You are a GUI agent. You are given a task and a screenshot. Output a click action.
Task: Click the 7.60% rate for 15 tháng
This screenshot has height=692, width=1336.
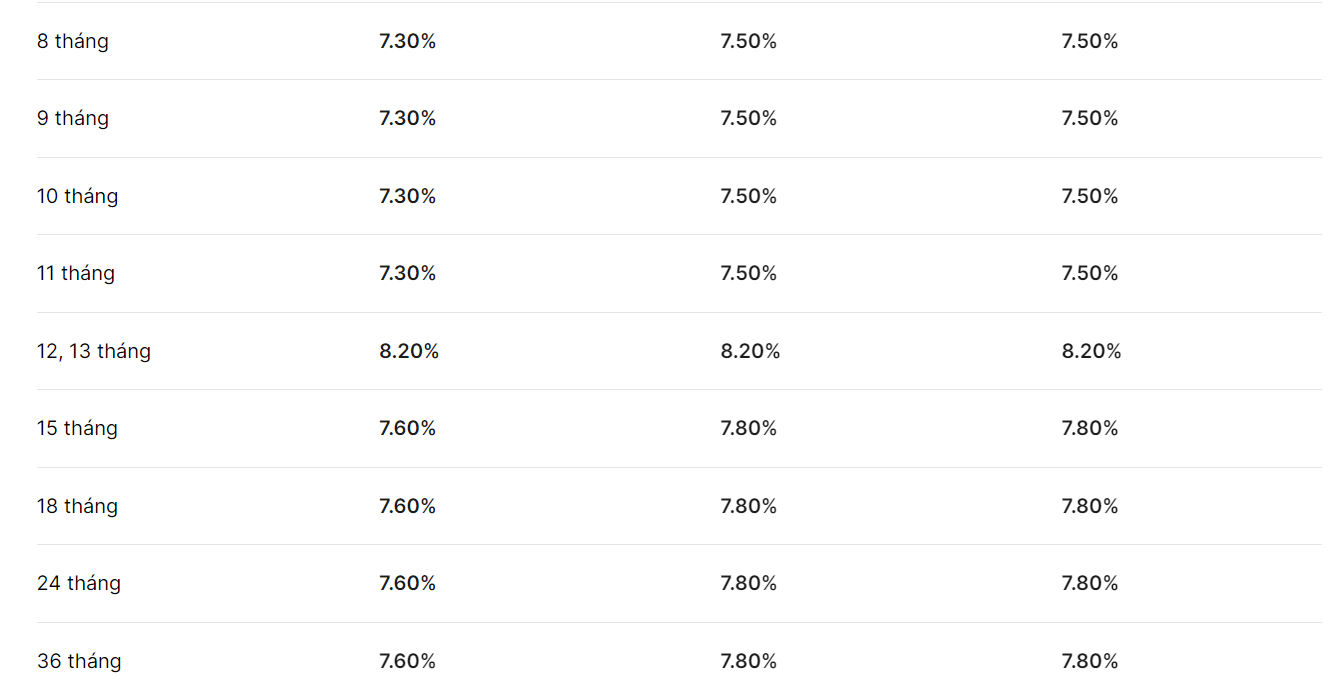pos(408,428)
